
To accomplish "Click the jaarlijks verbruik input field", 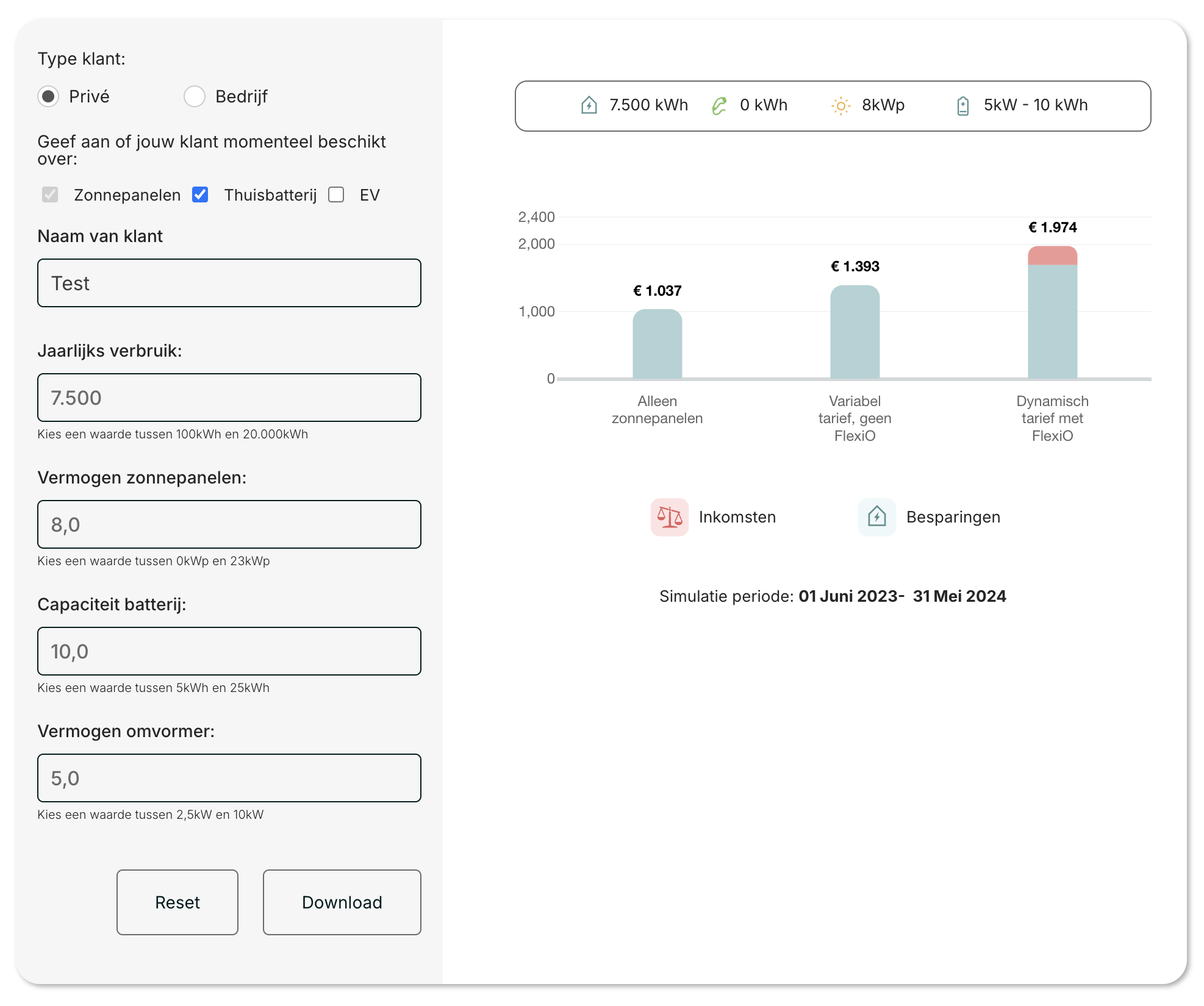I will pyautogui.click(x=229, y=397).
